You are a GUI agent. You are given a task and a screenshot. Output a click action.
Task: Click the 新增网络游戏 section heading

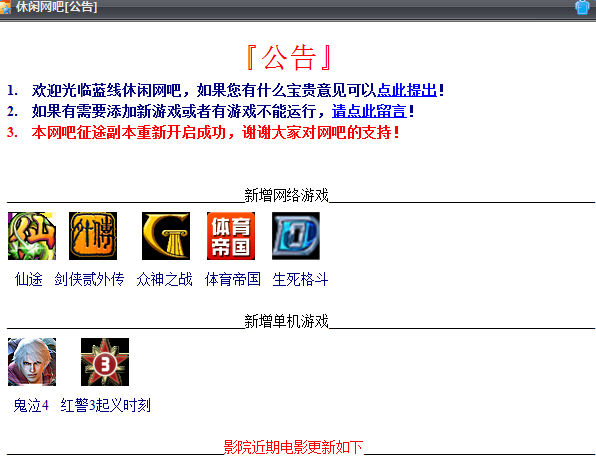pos(286,195)
